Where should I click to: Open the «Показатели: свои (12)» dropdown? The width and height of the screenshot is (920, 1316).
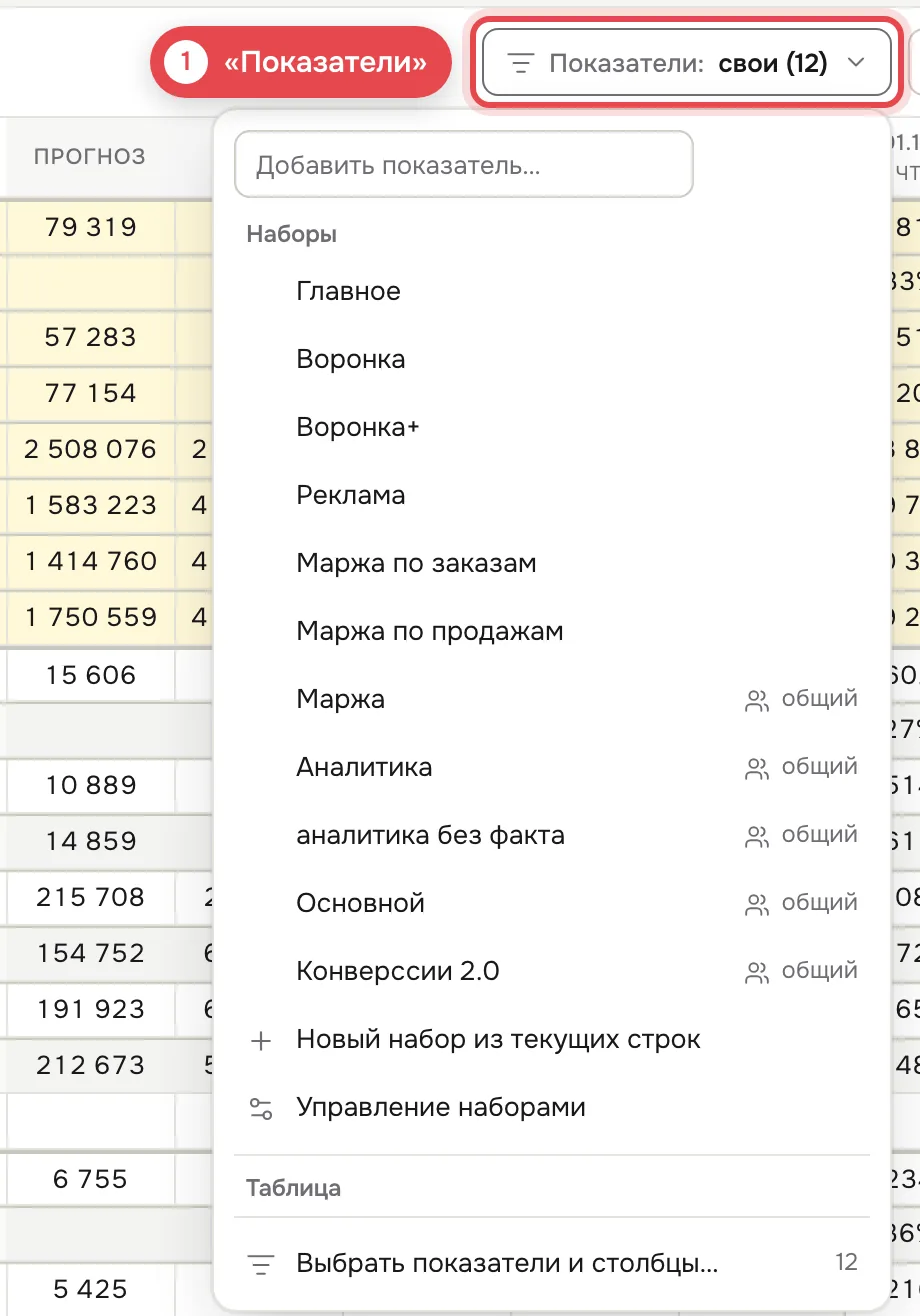pyautogui.click(x=687, y=64)
